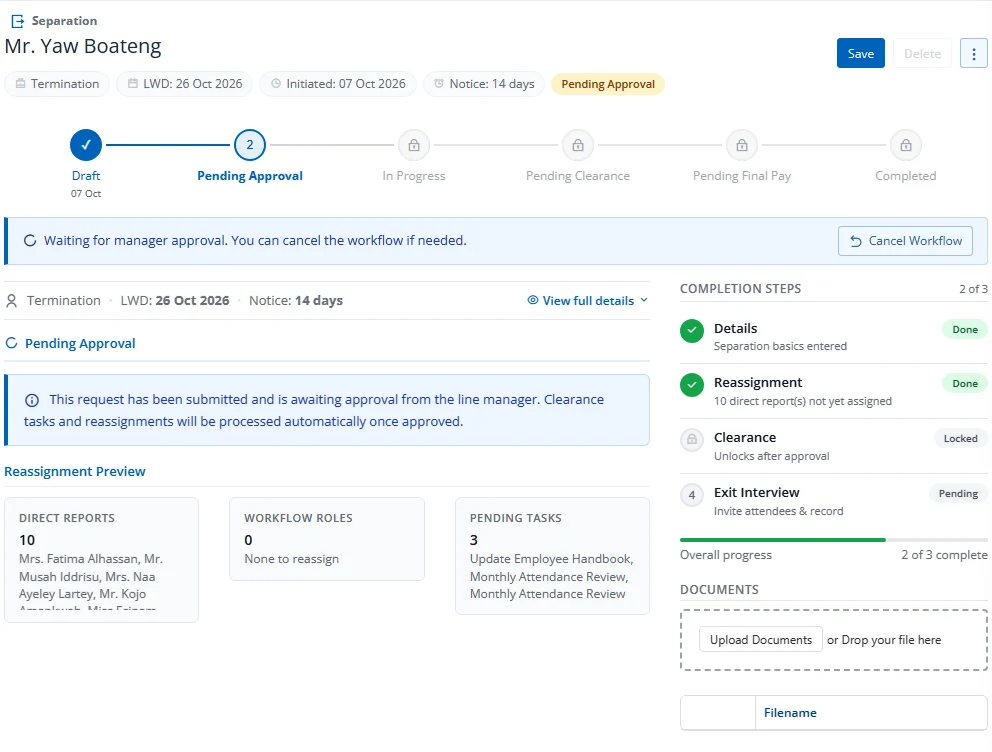Viewport: 992px width, 752px height.
Task: Click the Termination chip briefcase icon
Action: 21,83
